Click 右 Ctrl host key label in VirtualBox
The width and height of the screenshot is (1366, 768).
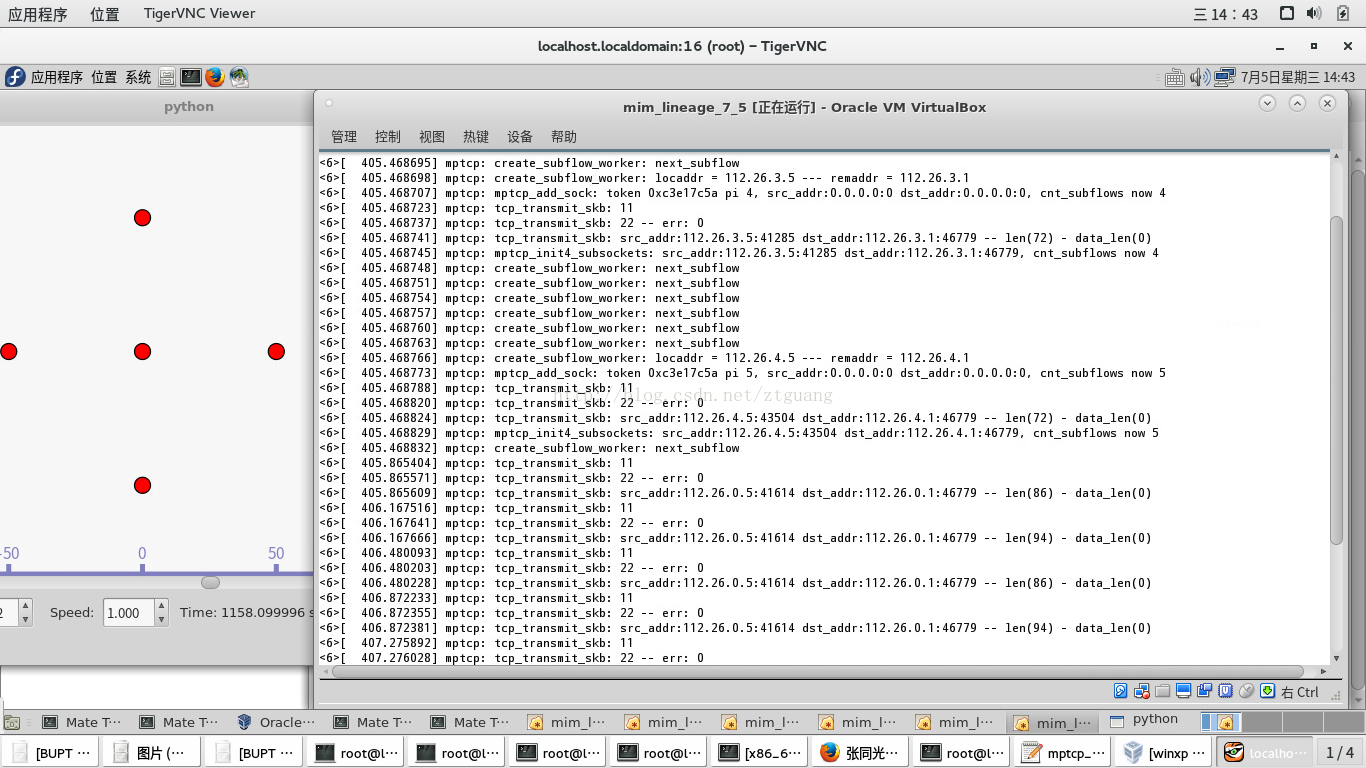tap(1300, 692)
